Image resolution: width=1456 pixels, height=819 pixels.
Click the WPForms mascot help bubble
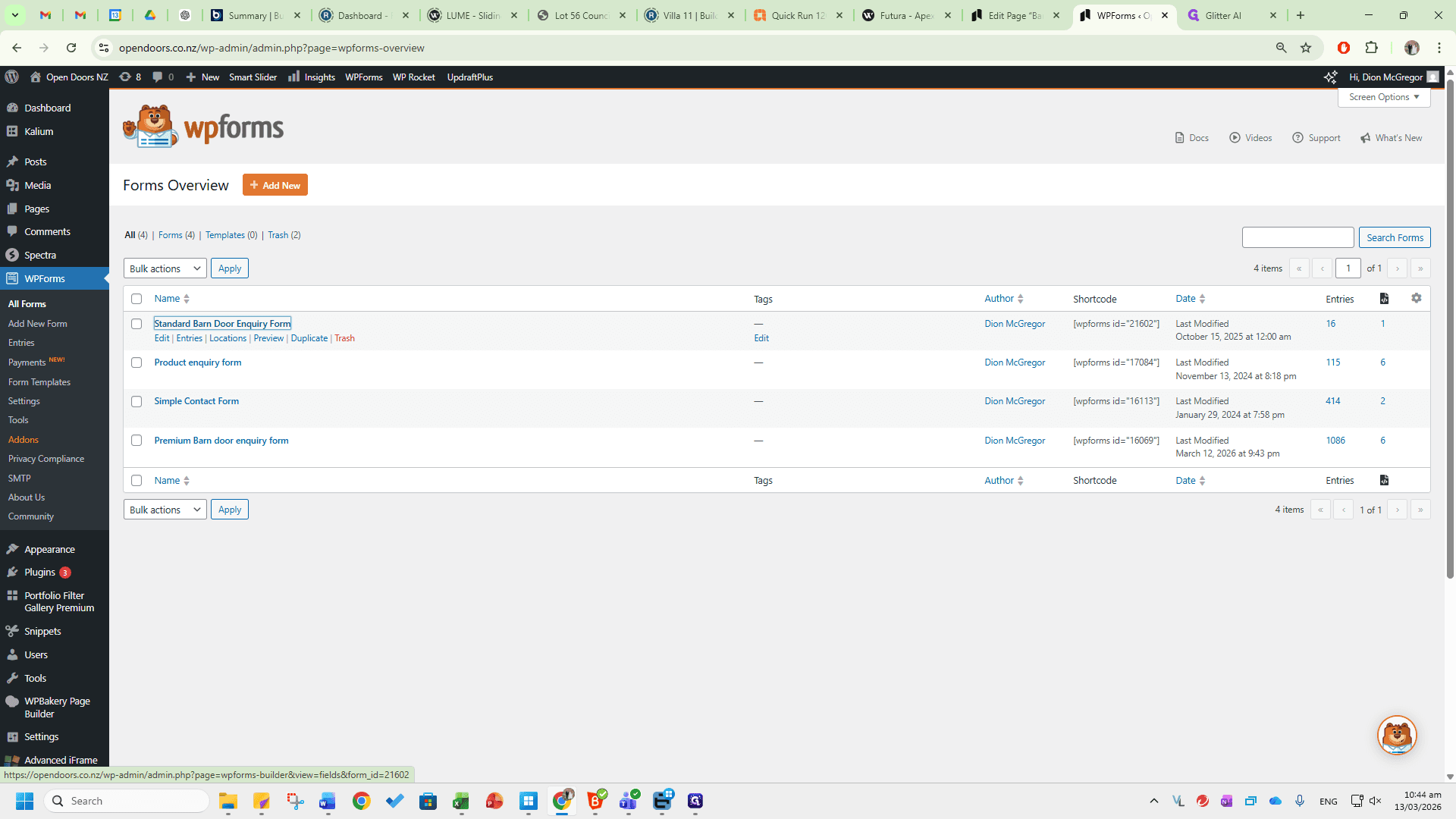[x=1397, y=736]
